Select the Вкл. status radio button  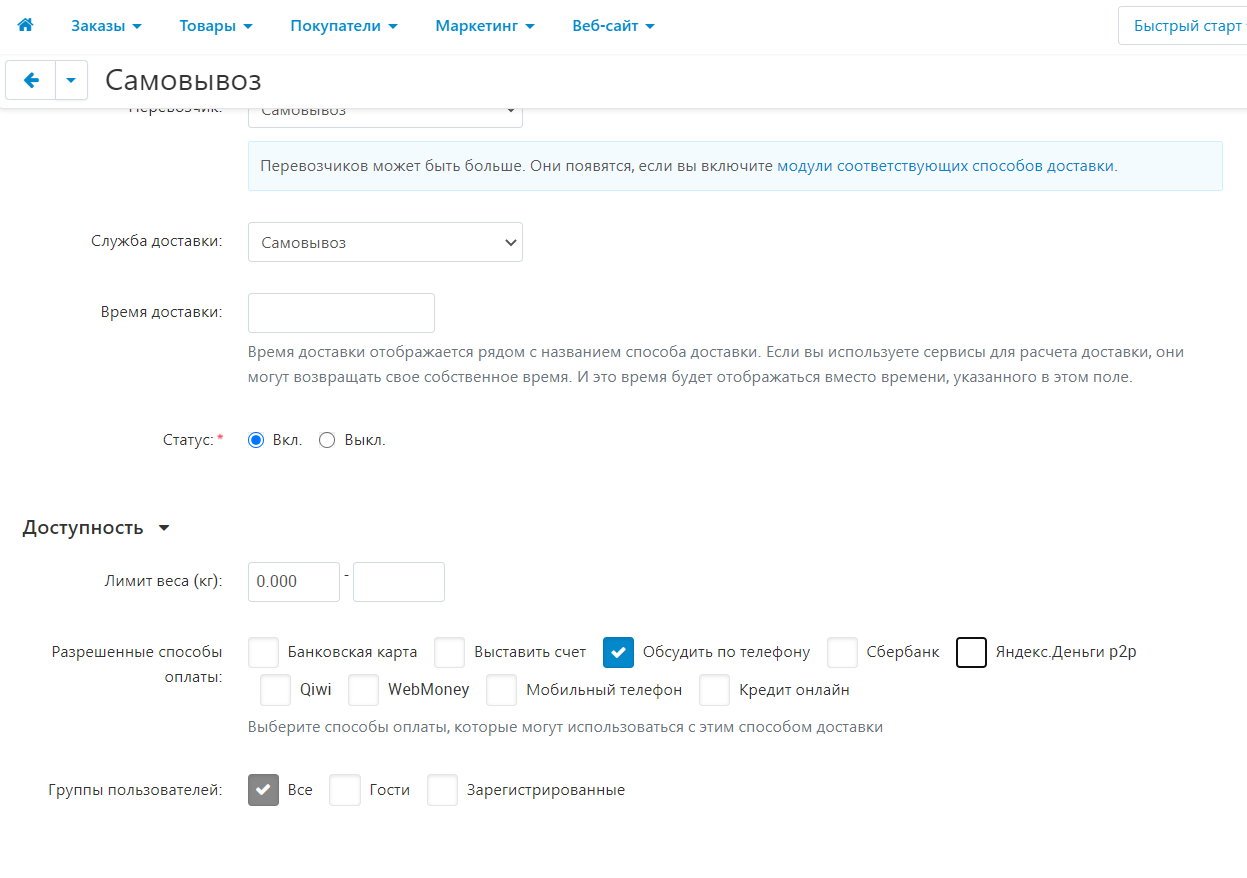point(256,440)
